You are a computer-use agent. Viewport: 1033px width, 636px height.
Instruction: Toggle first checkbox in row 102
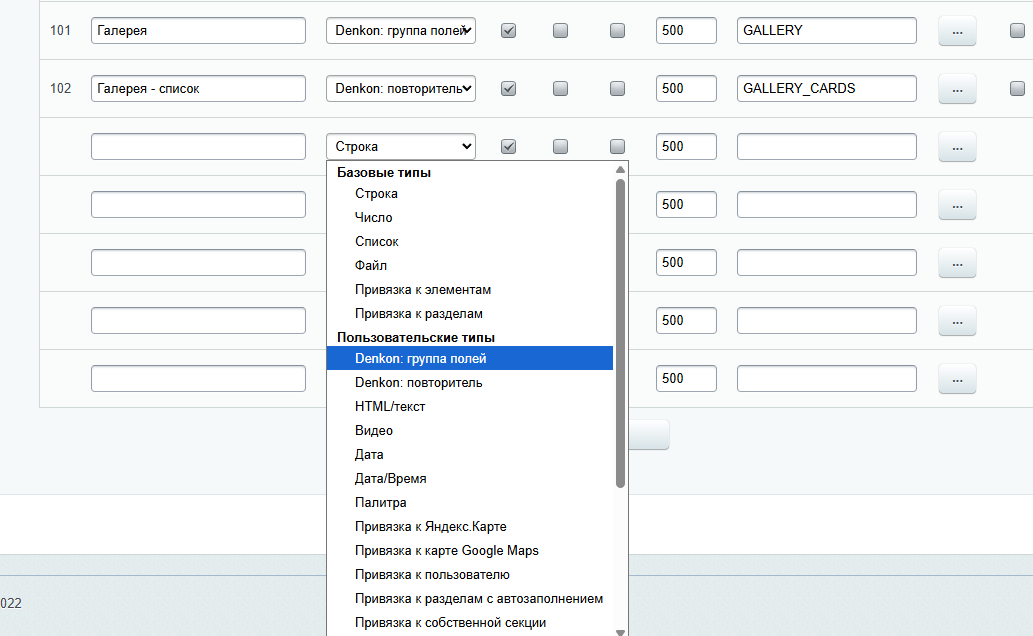point(509,88)
